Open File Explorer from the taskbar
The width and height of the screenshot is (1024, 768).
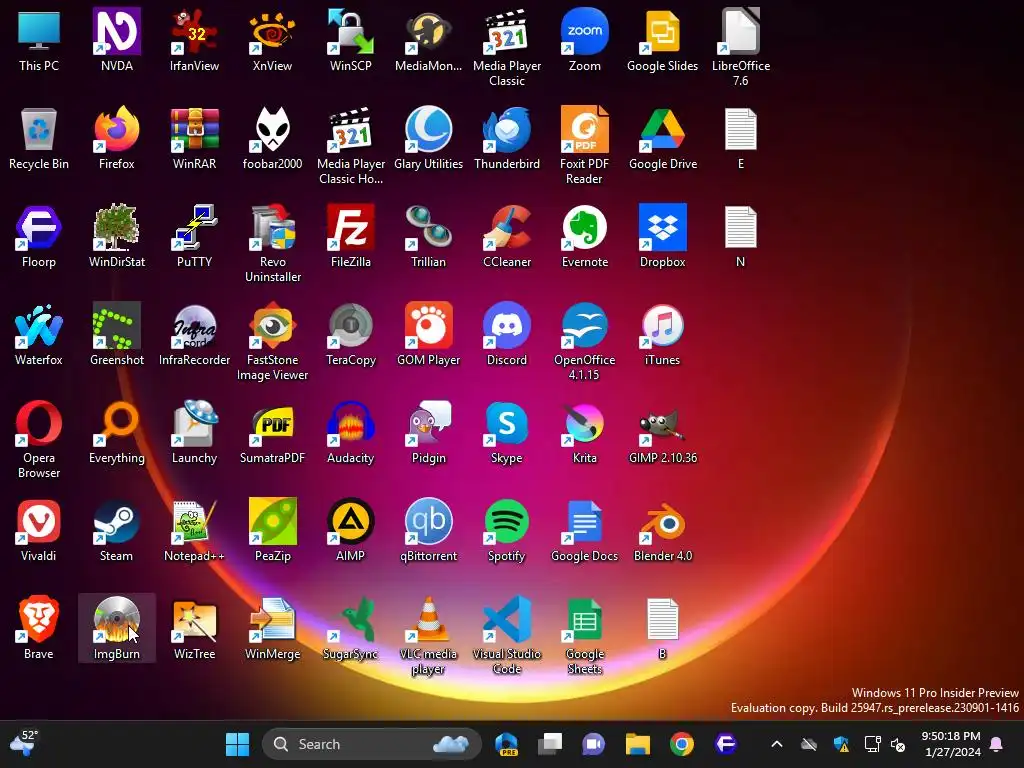pyautogui.click(x=637, y=744)
